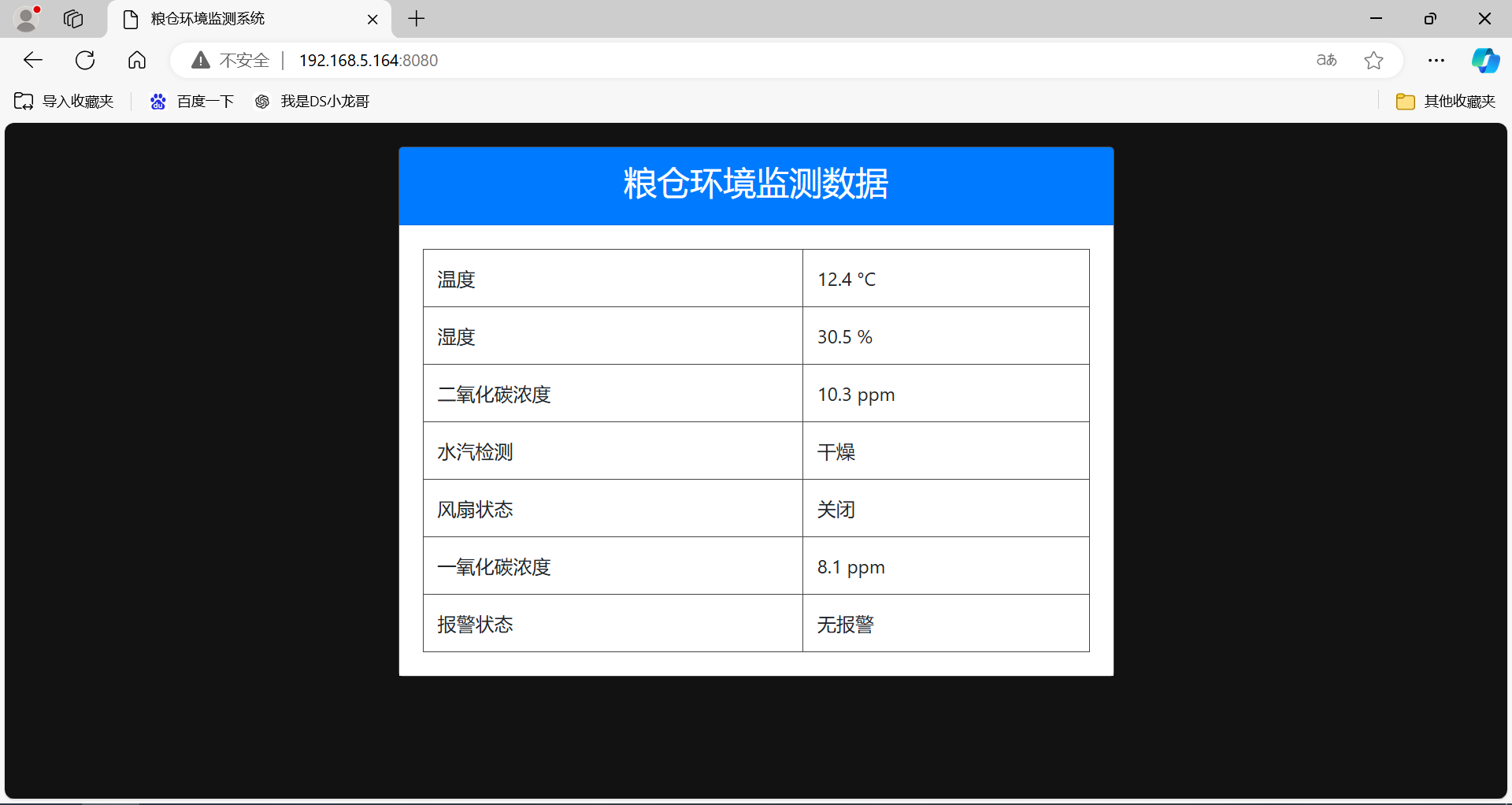Open the 百度一下 bookmark

[192, 102]
